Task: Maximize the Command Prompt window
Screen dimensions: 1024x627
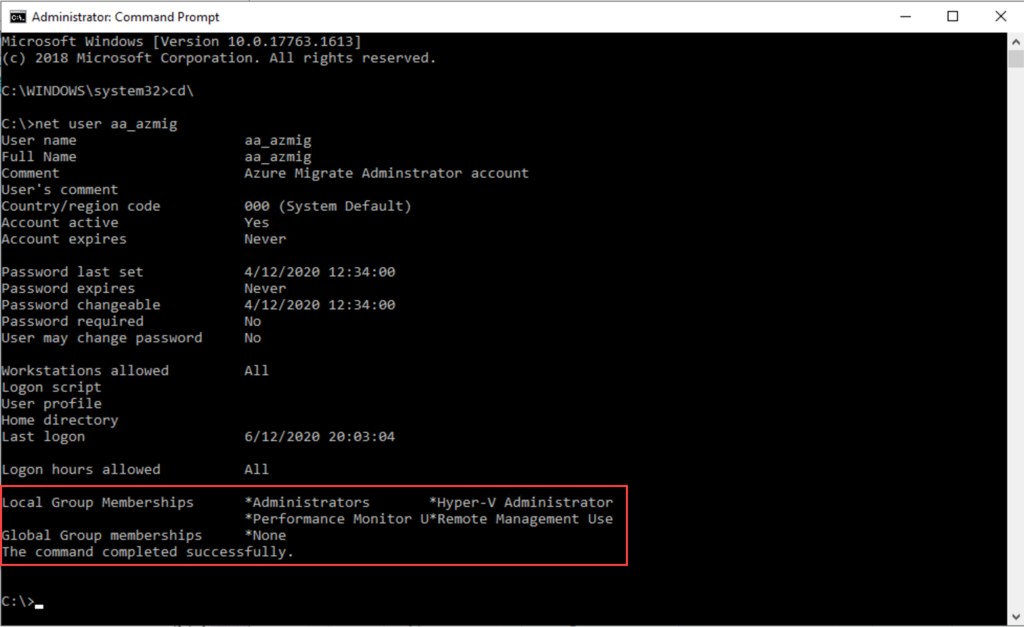Action: tap(952, 17)
